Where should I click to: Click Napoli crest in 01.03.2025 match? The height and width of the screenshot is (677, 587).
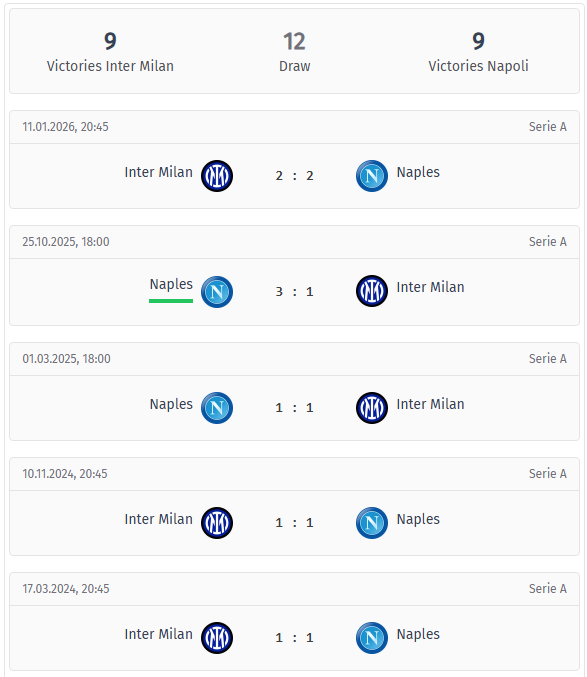(217, 408)
